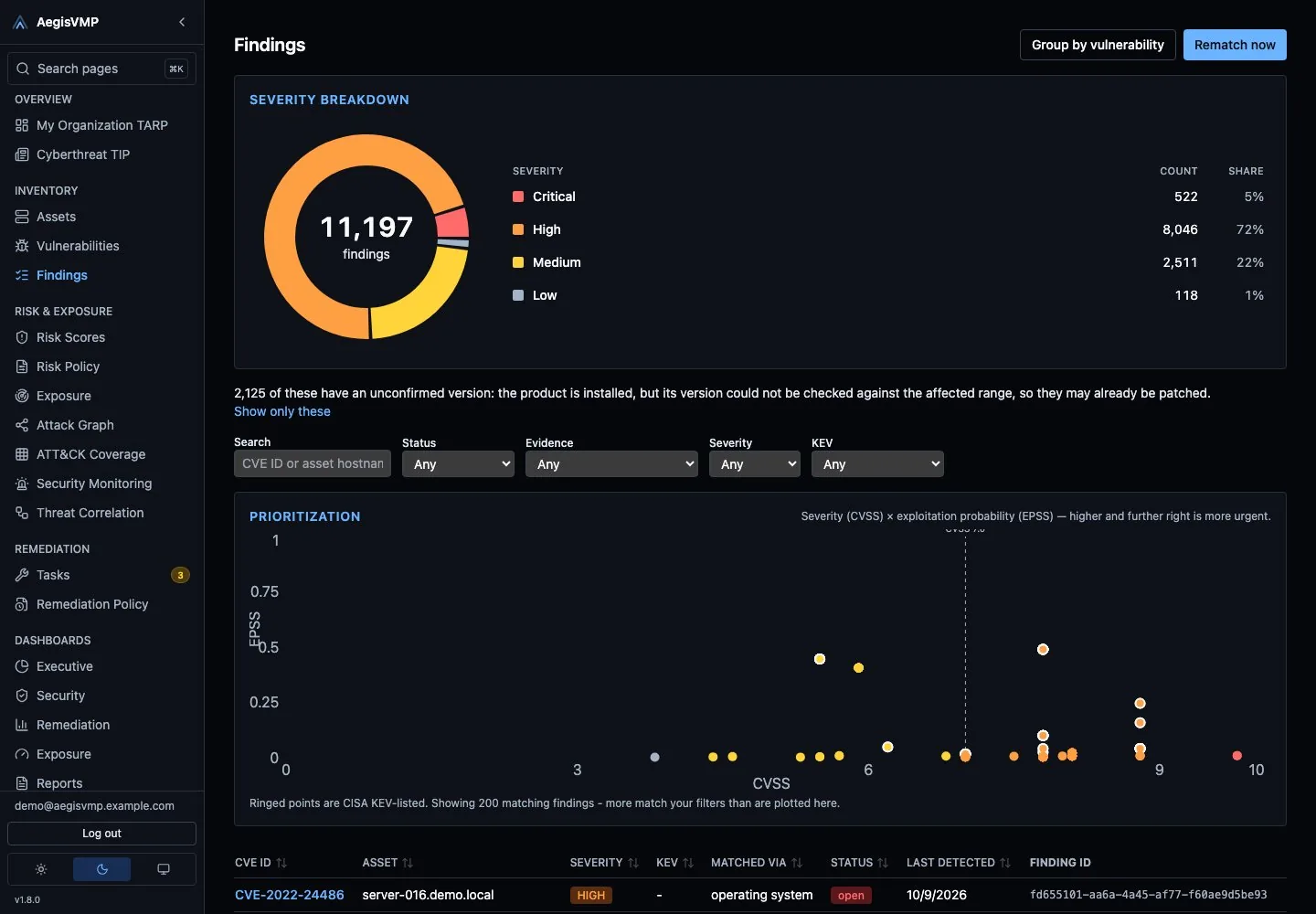
Task: Open Risk Policy in sidebar
Action: pyautogui.click(x=101, y=367)
